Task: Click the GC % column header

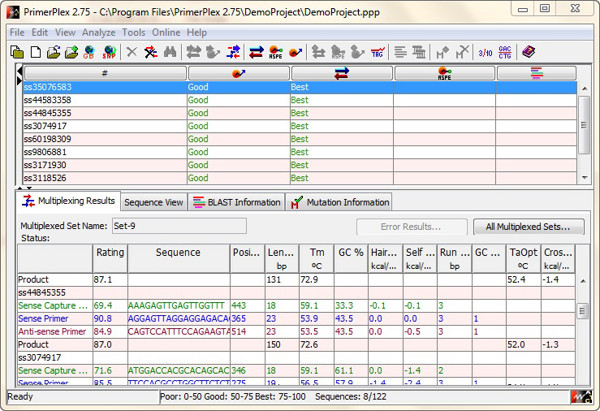Action: pyautogui.click(x=351, y=259)
